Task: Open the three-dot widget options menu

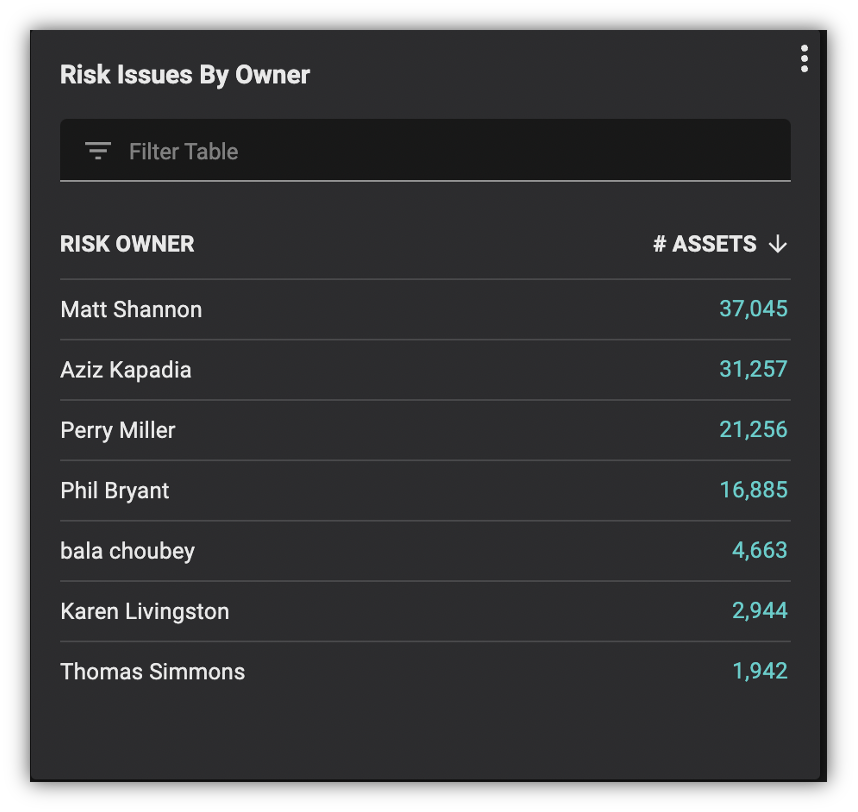Action: tap(804, 59)
